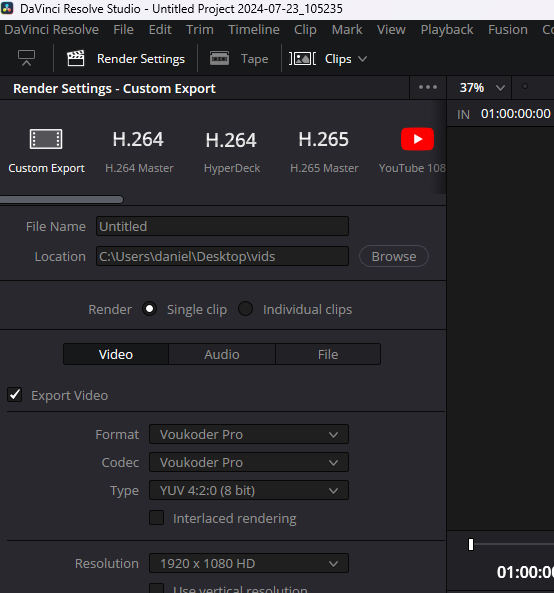
Task: Switch to the File settings tab
Action: (328, 354)
